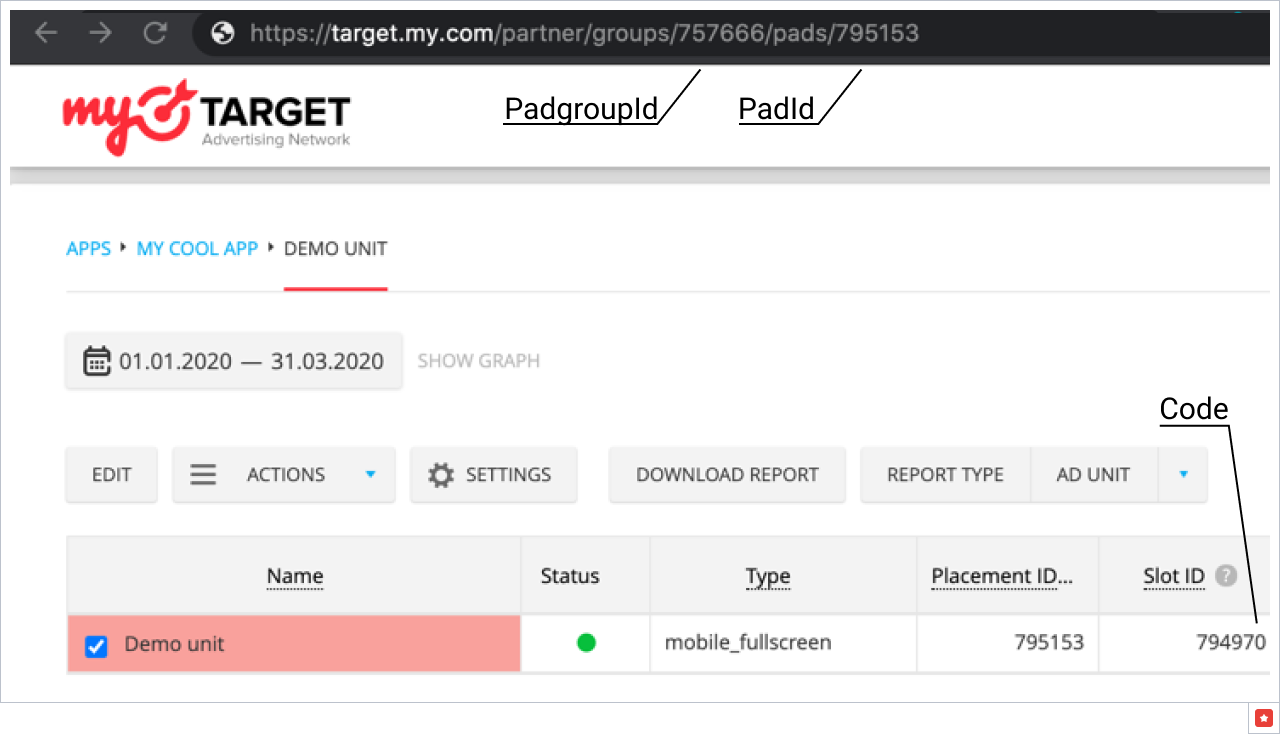Open the Actions dropdown menu
This screenshot has width=1280, height=734.
coord(284,475)
